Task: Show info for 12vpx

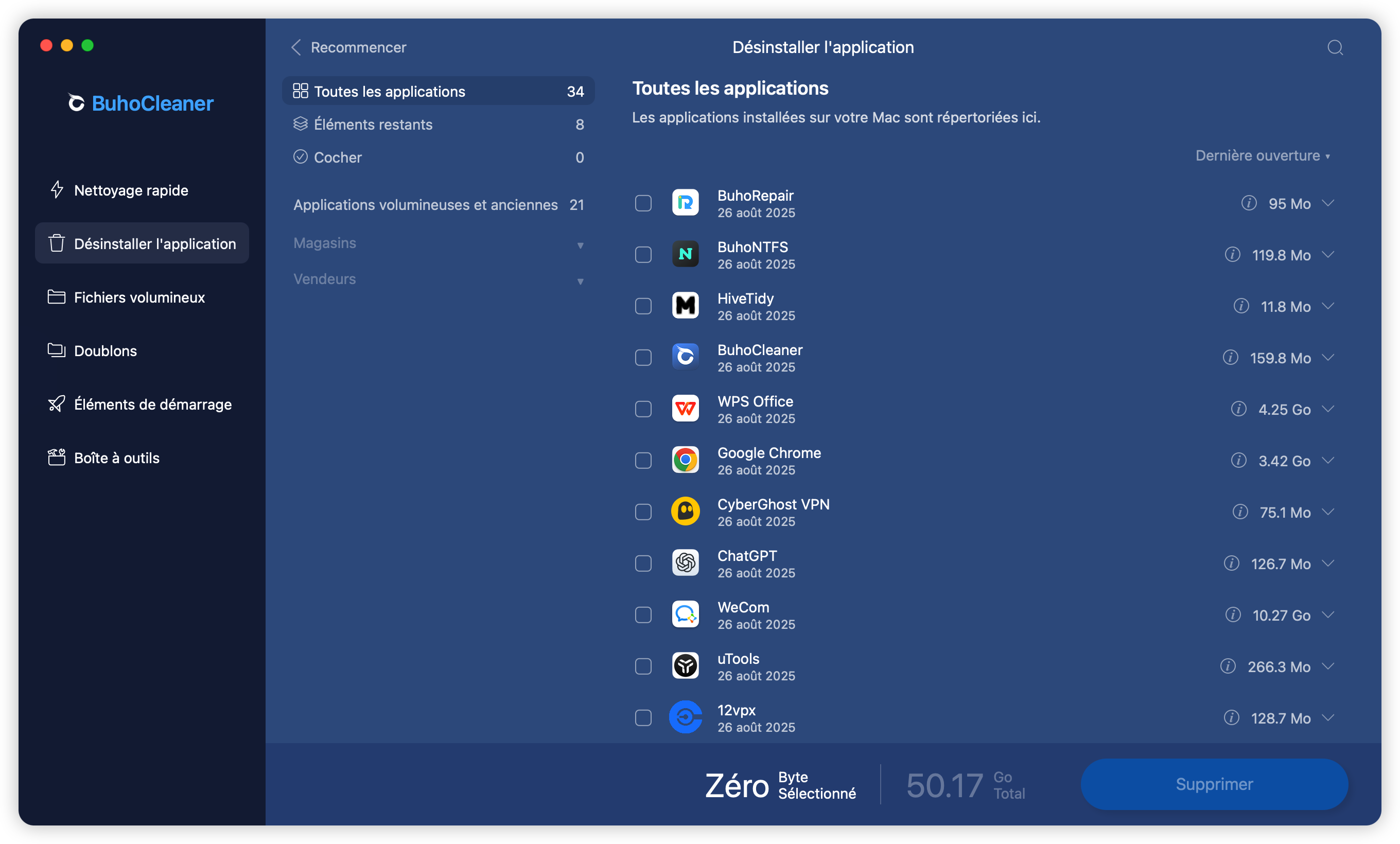Action: [1231, 717]
